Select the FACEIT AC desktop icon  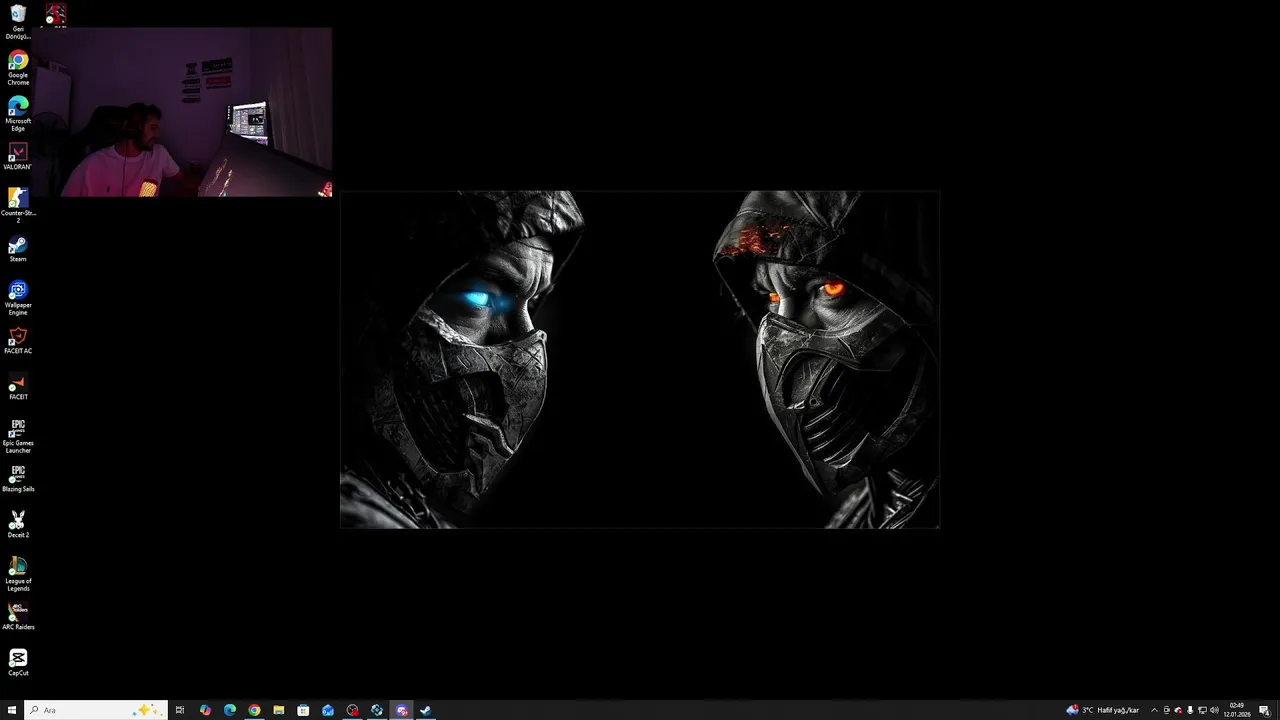(18, 341)
